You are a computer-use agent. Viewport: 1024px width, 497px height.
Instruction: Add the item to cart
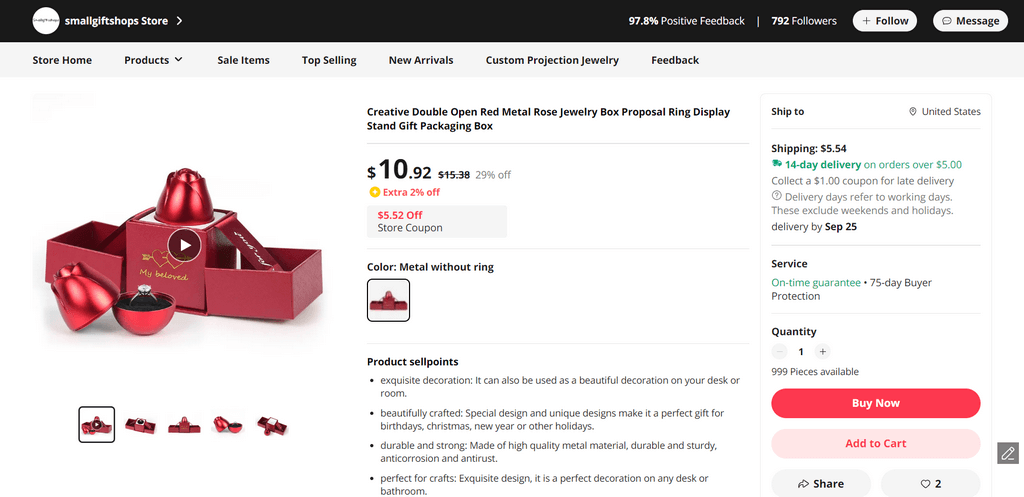tap(875, 444)
